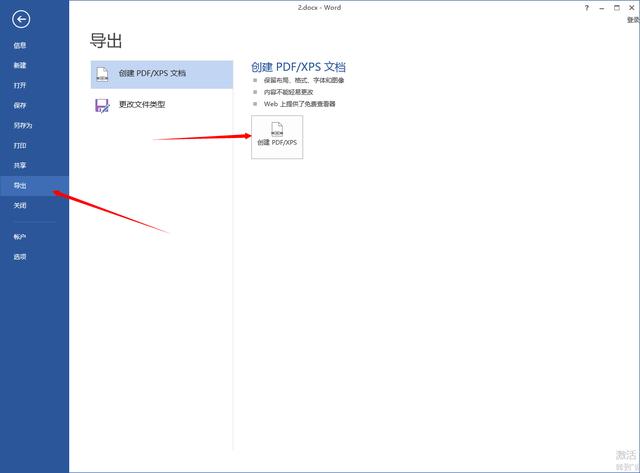
Task: Click the back arrow to return to document
Action: pos(21,19)
